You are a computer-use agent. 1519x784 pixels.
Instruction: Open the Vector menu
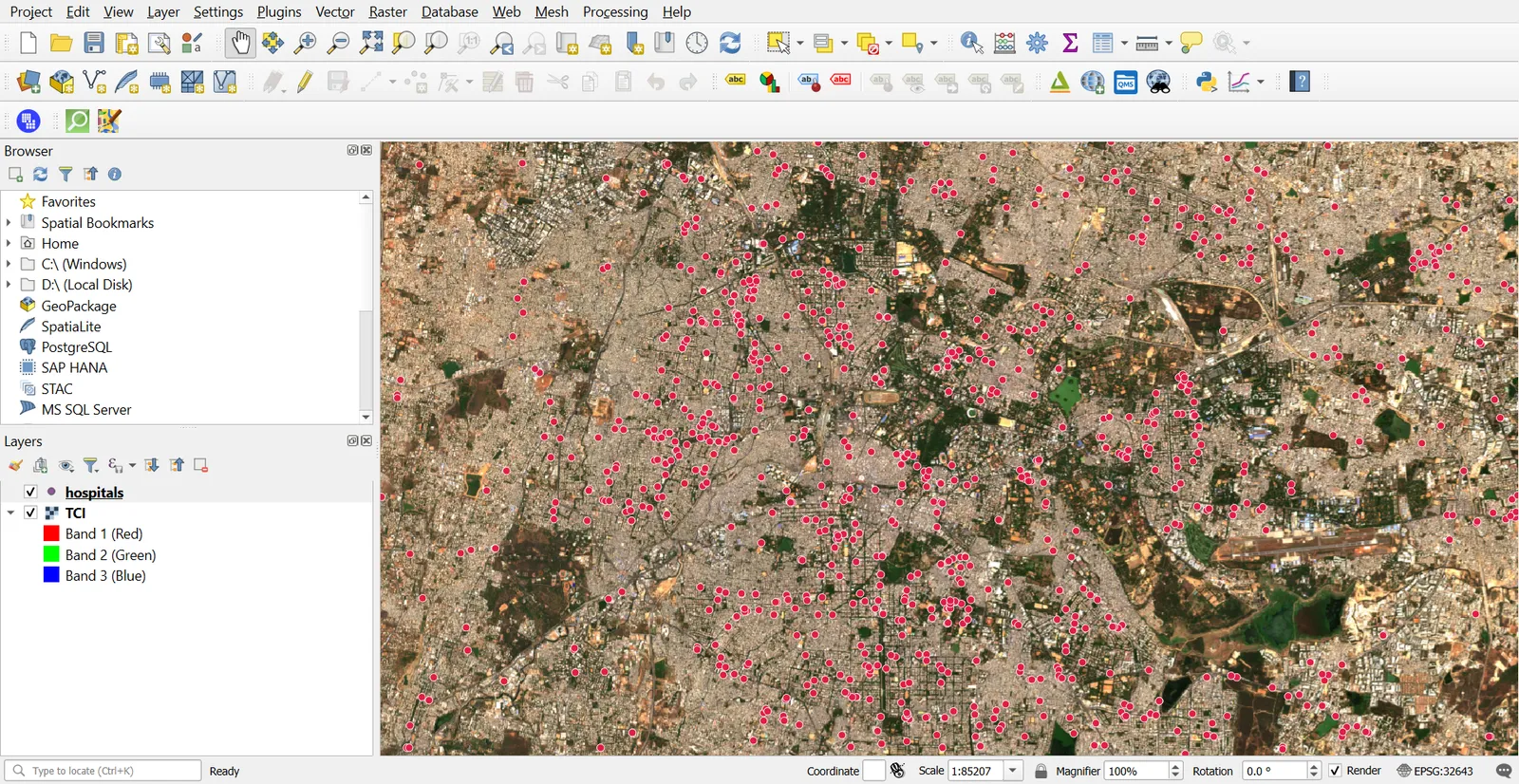[335, 11]
